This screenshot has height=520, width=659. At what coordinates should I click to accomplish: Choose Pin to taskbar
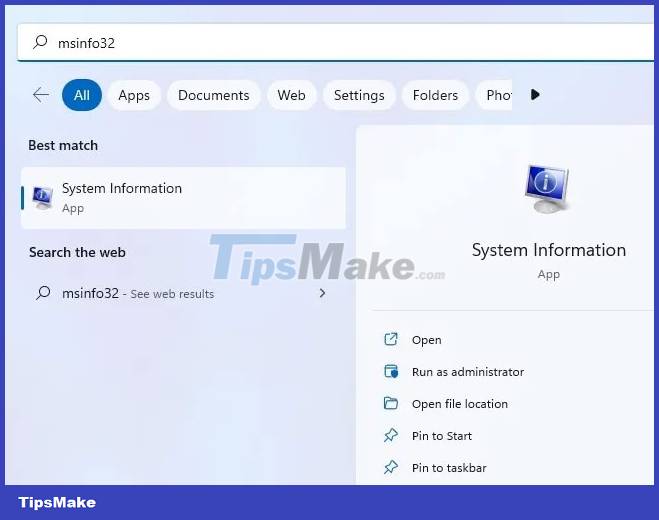pyautogui.click(x=449, y=468)
